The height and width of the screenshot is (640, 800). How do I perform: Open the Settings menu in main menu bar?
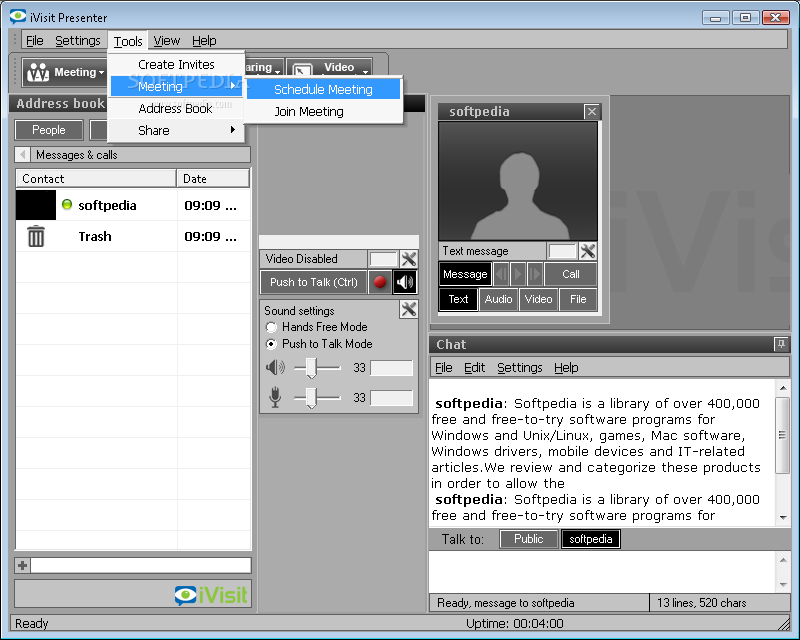pyautogui.click(x=78, y=40)
